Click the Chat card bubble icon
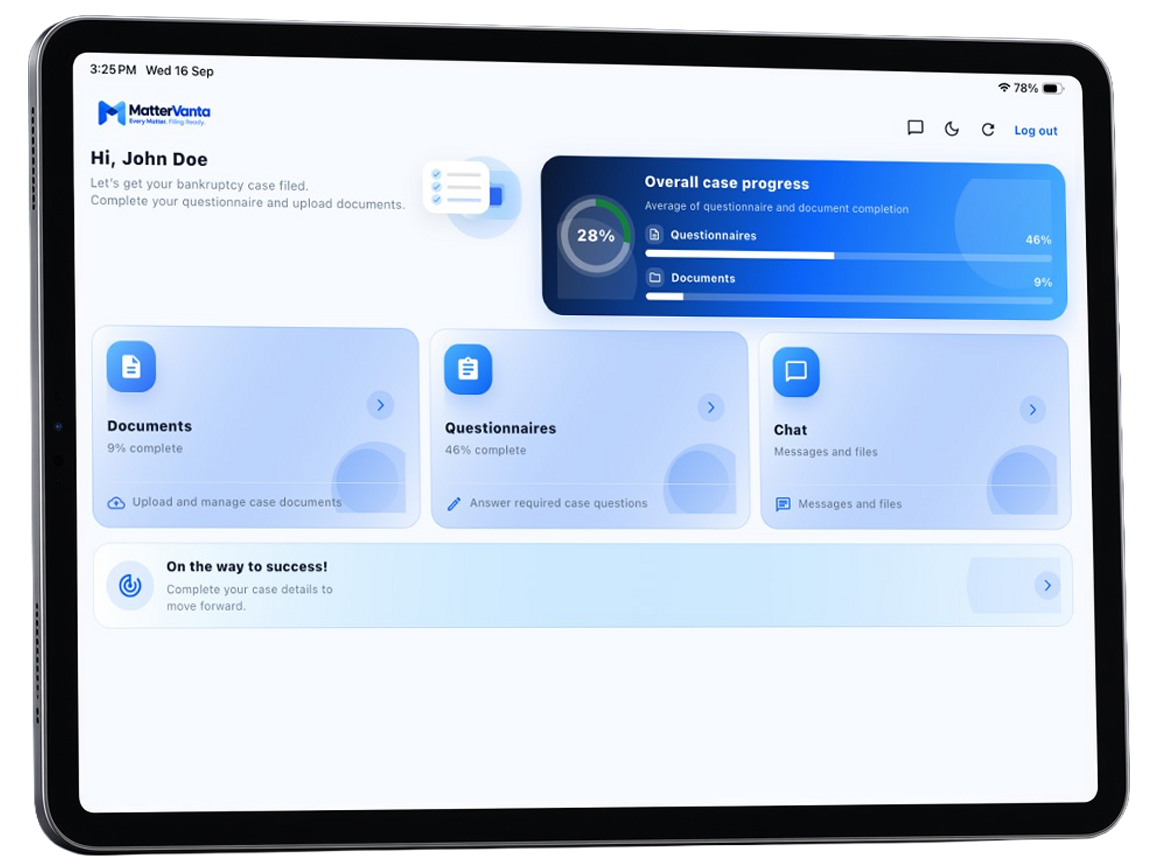 coord(796,372)
